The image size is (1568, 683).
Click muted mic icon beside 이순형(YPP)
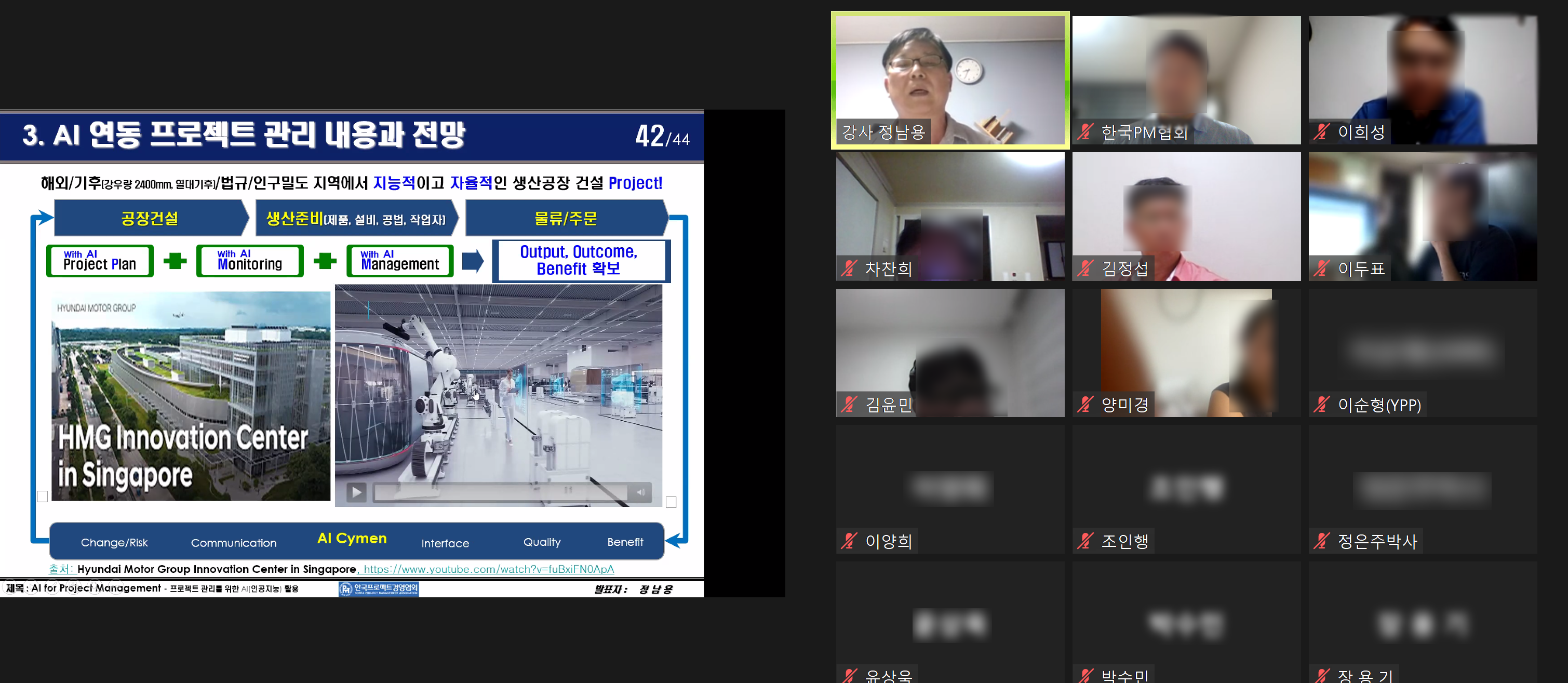click(x=1321, y=405)
